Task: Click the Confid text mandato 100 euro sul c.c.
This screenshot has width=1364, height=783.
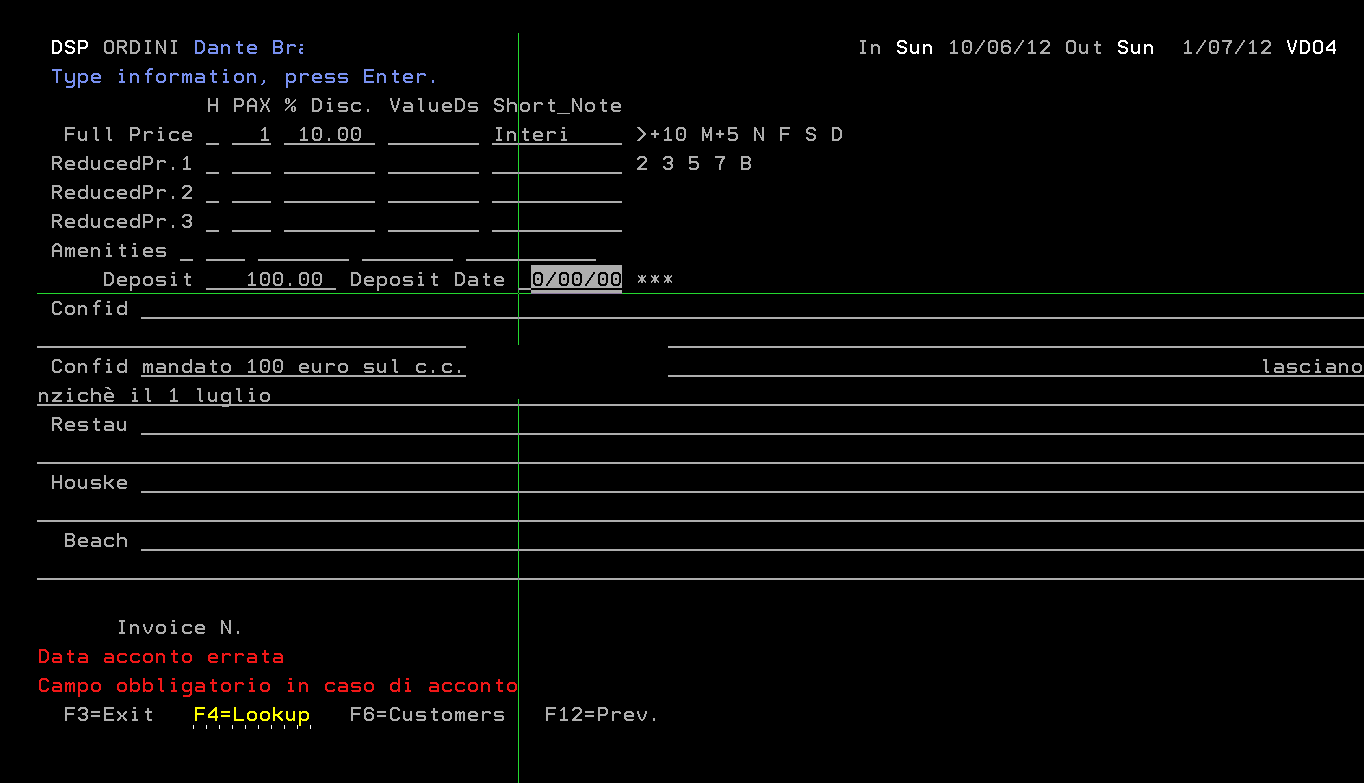Action: pos(300,366)
